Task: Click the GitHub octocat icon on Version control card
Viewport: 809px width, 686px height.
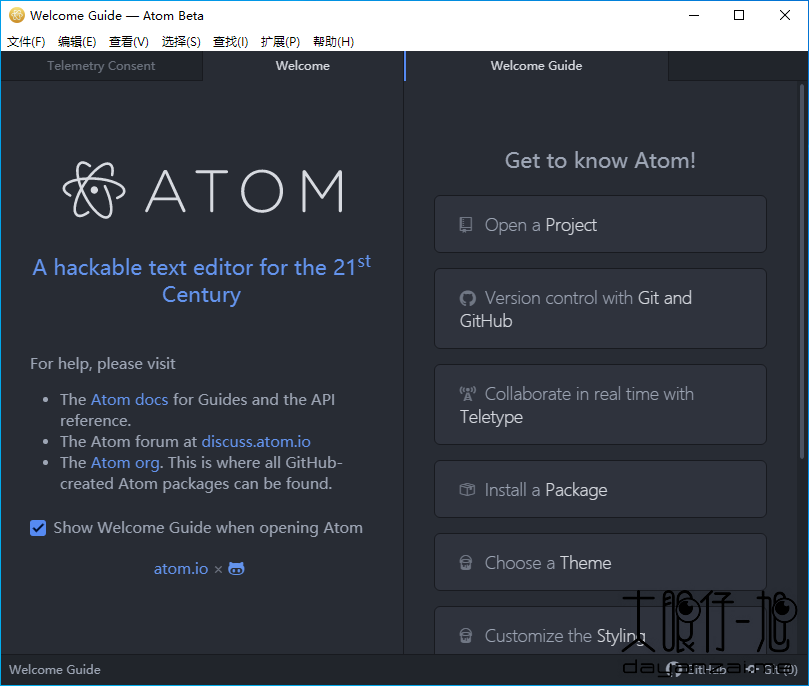Action: tap(467, 298)
